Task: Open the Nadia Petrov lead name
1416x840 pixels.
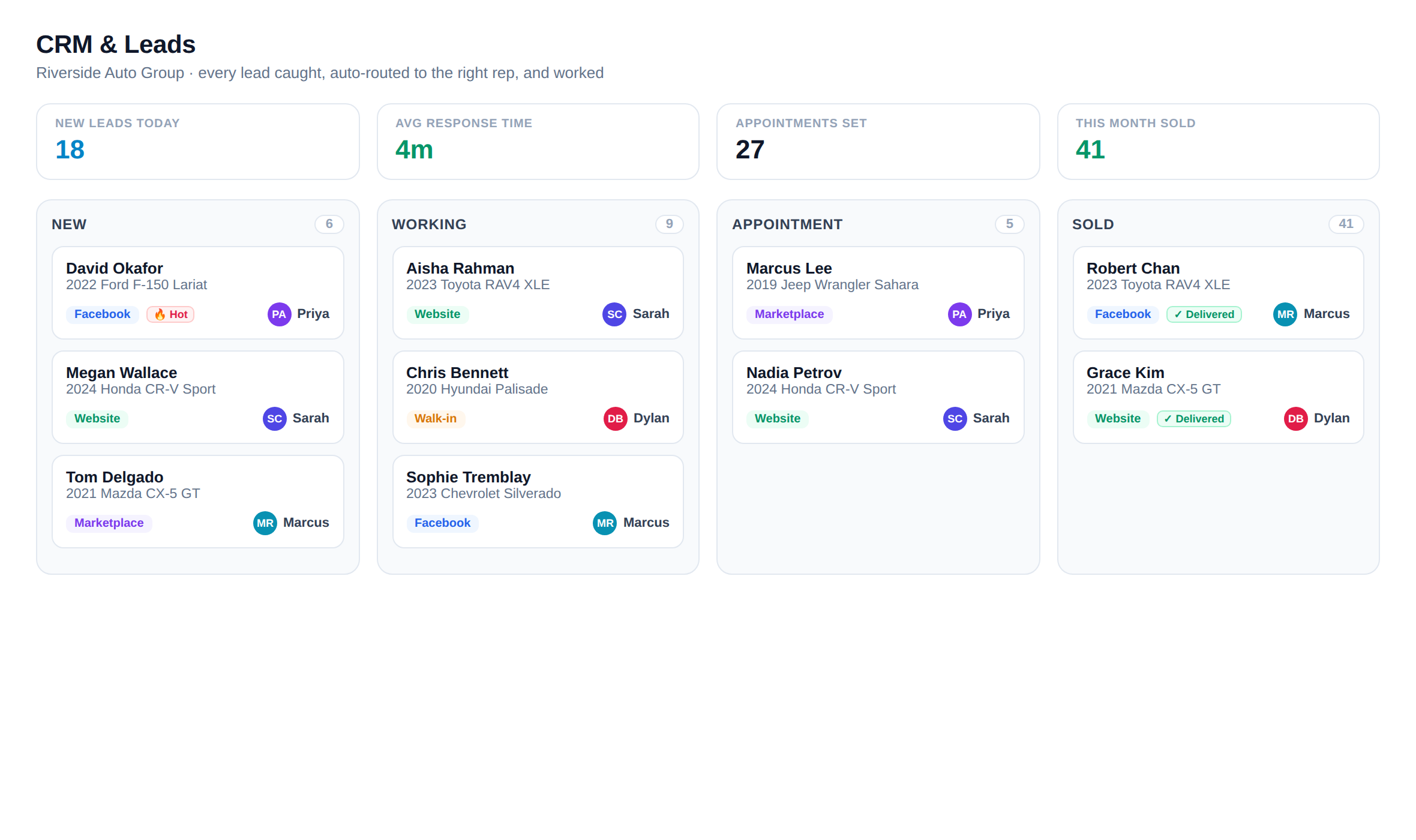Action: coord(794,373)
